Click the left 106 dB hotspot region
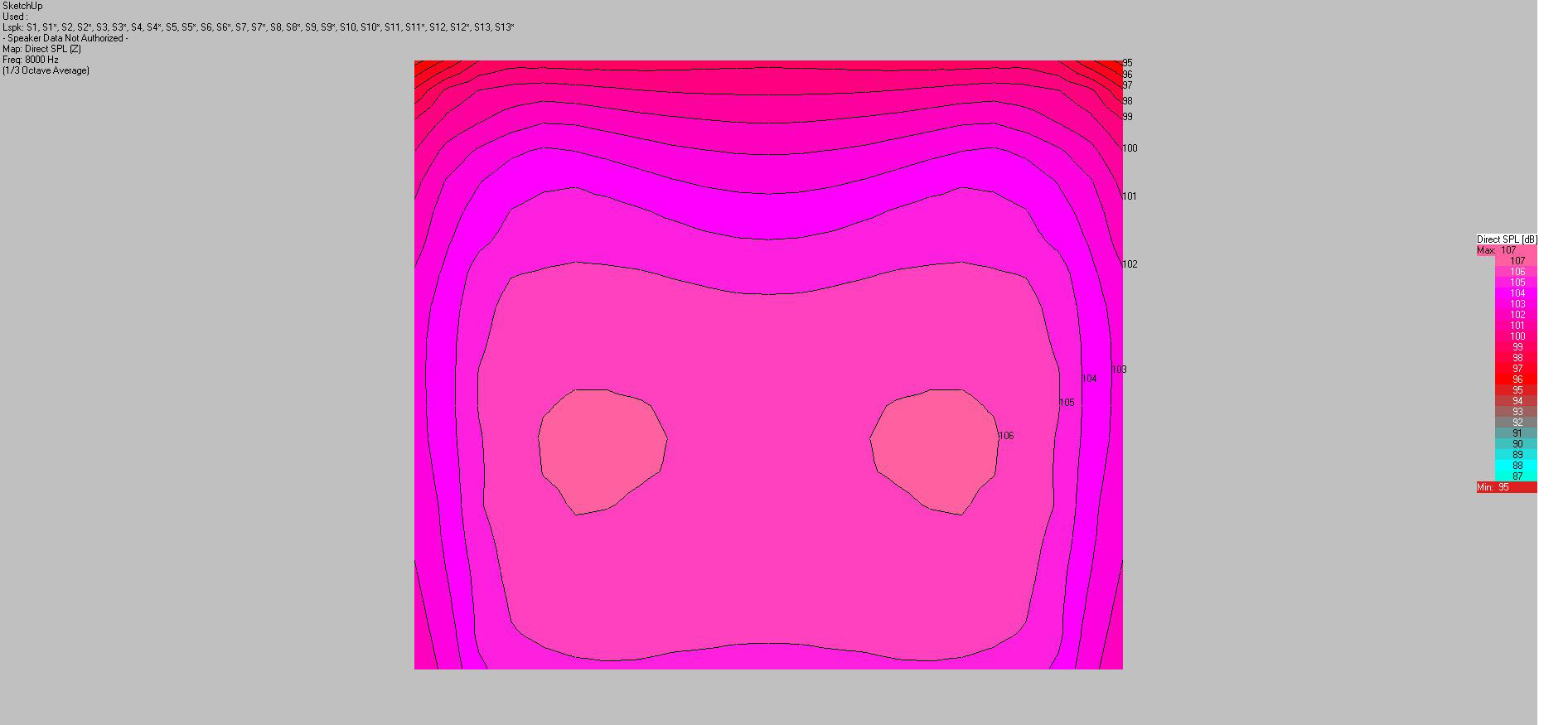The height and width of the screenshot is (725, 1568). (603, 452)
